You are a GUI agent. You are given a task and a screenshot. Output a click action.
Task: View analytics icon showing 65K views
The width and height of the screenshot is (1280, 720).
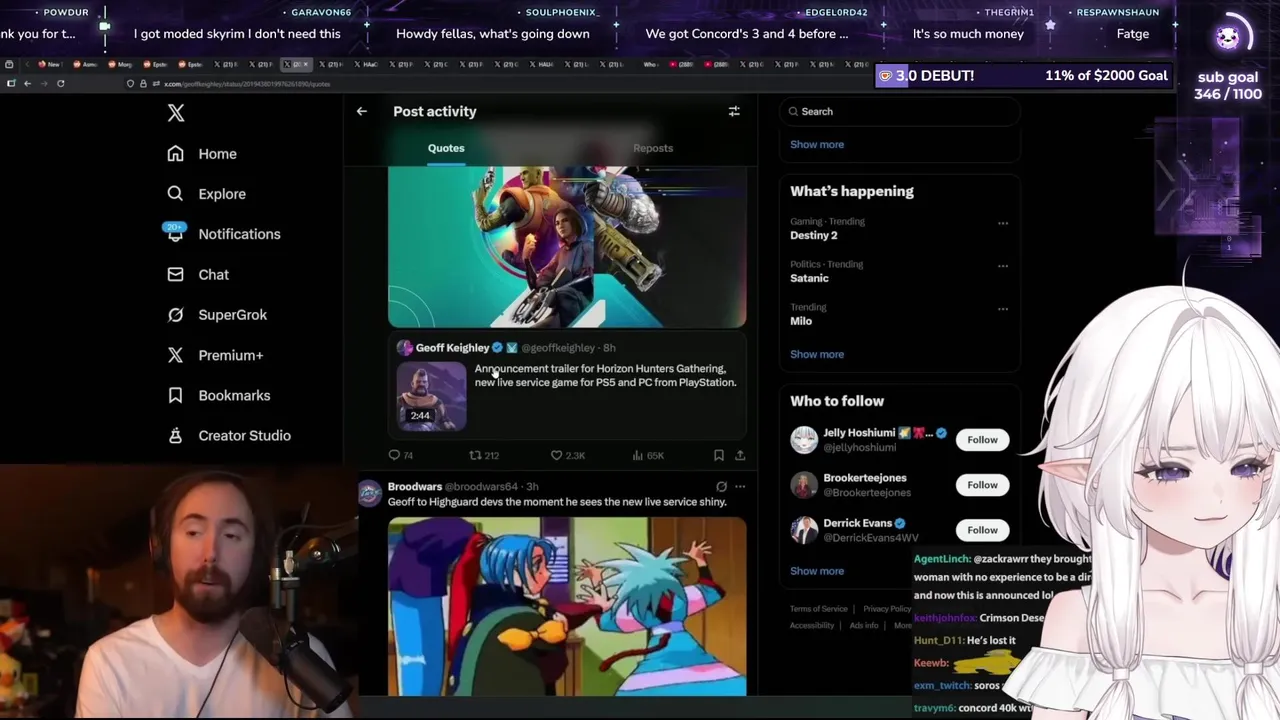click(638, 455)
